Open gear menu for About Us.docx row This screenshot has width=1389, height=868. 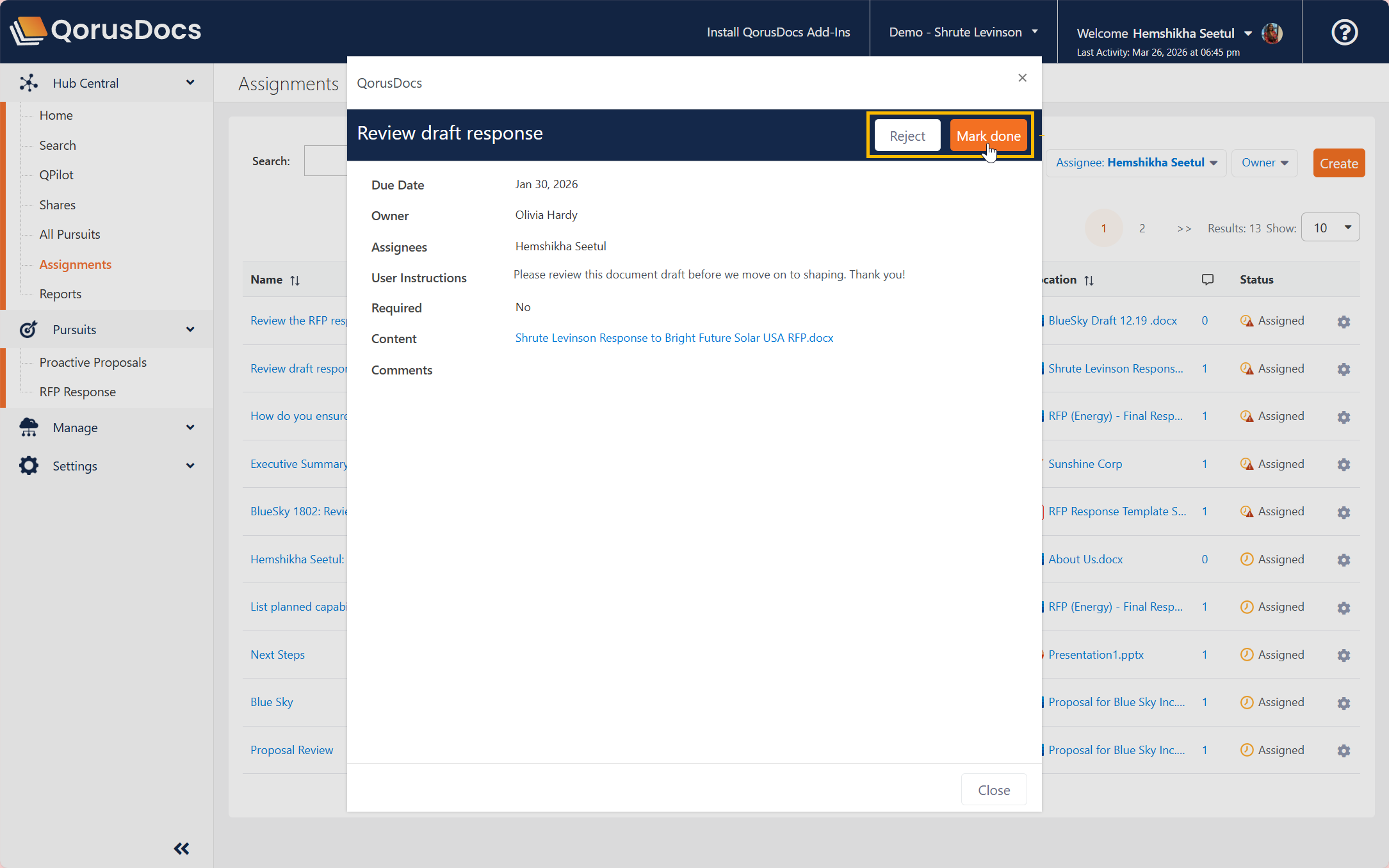click(x=1344, y=560)
